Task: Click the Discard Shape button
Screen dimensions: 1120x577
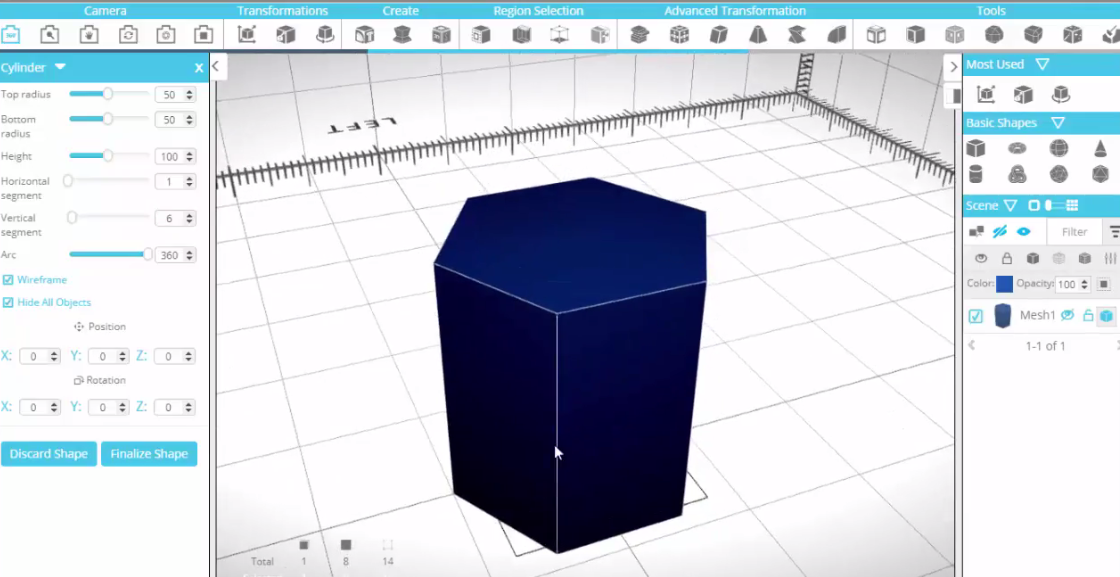Action: click(49, 453)
